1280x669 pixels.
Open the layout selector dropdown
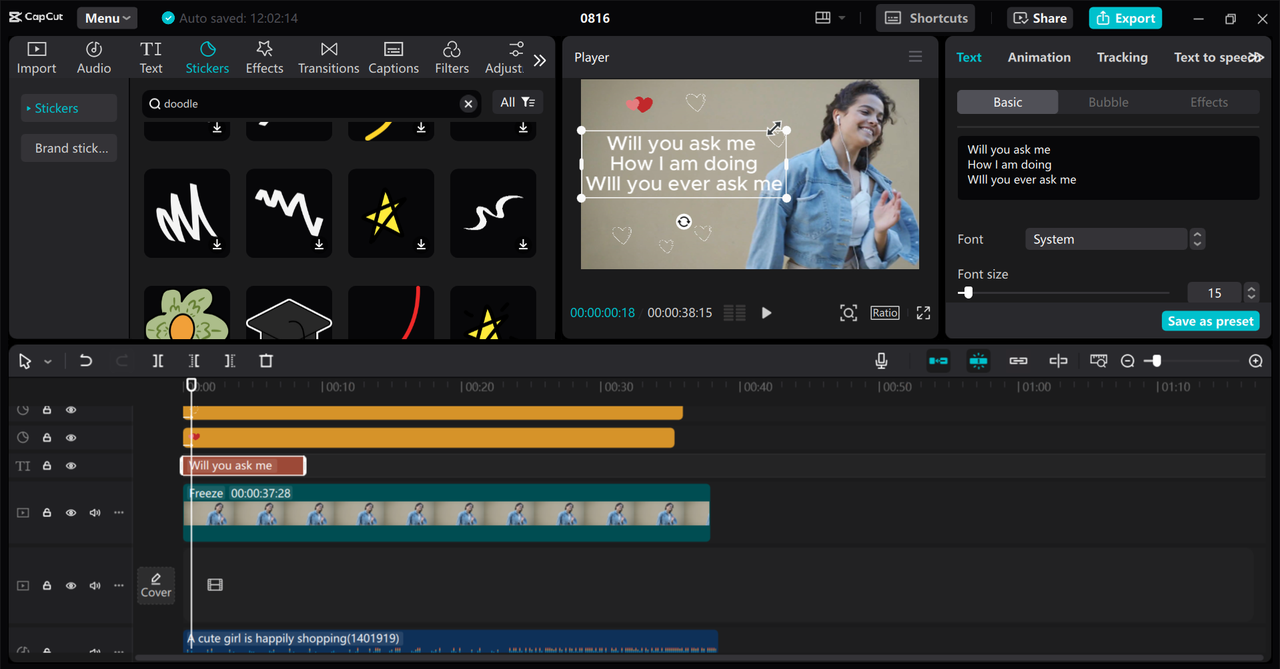coord(830,18)
